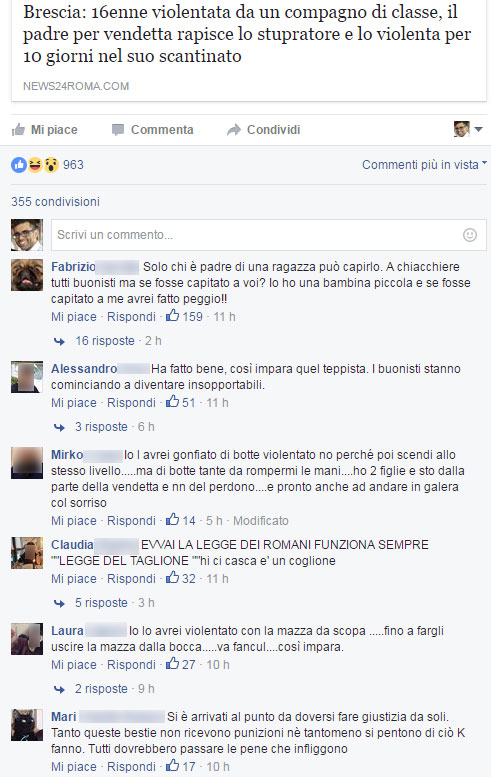Click the Condividi share arrow
Viewport: 491px width, 777px height.
point(233,130)
